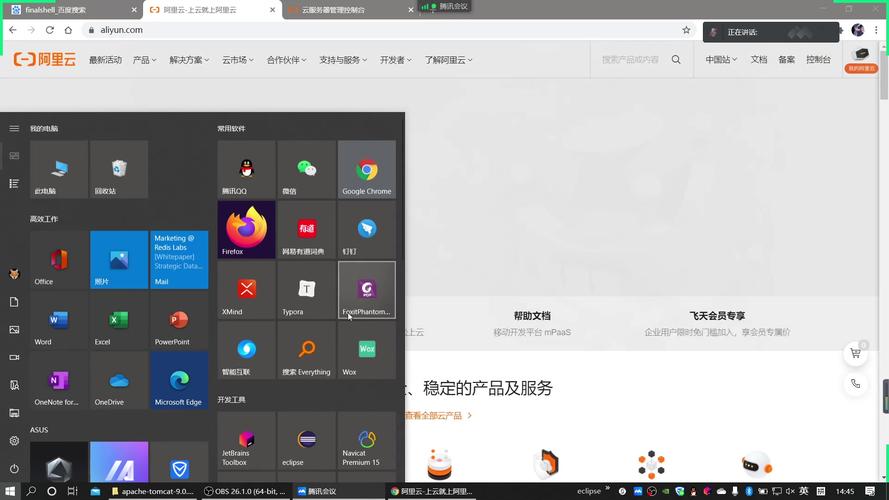Screen dimensions: 889x500
Task: Launch 搜索 Everything tile
Action: [x=307, y=350]
